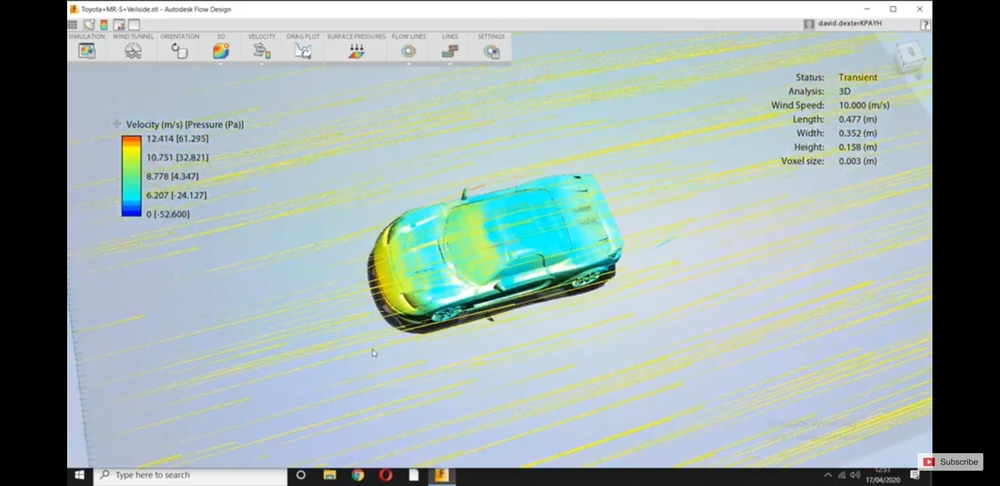The width and height of the screenshot is (1000, 486).
Task: Click the user avatar icon
Action: tap(809, 24)
